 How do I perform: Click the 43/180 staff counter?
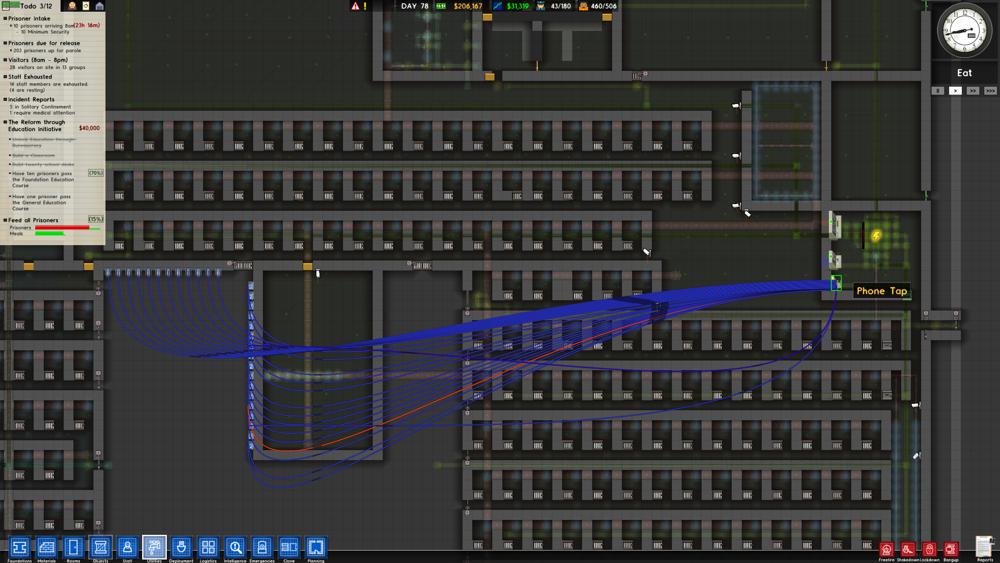pos(561,6)
